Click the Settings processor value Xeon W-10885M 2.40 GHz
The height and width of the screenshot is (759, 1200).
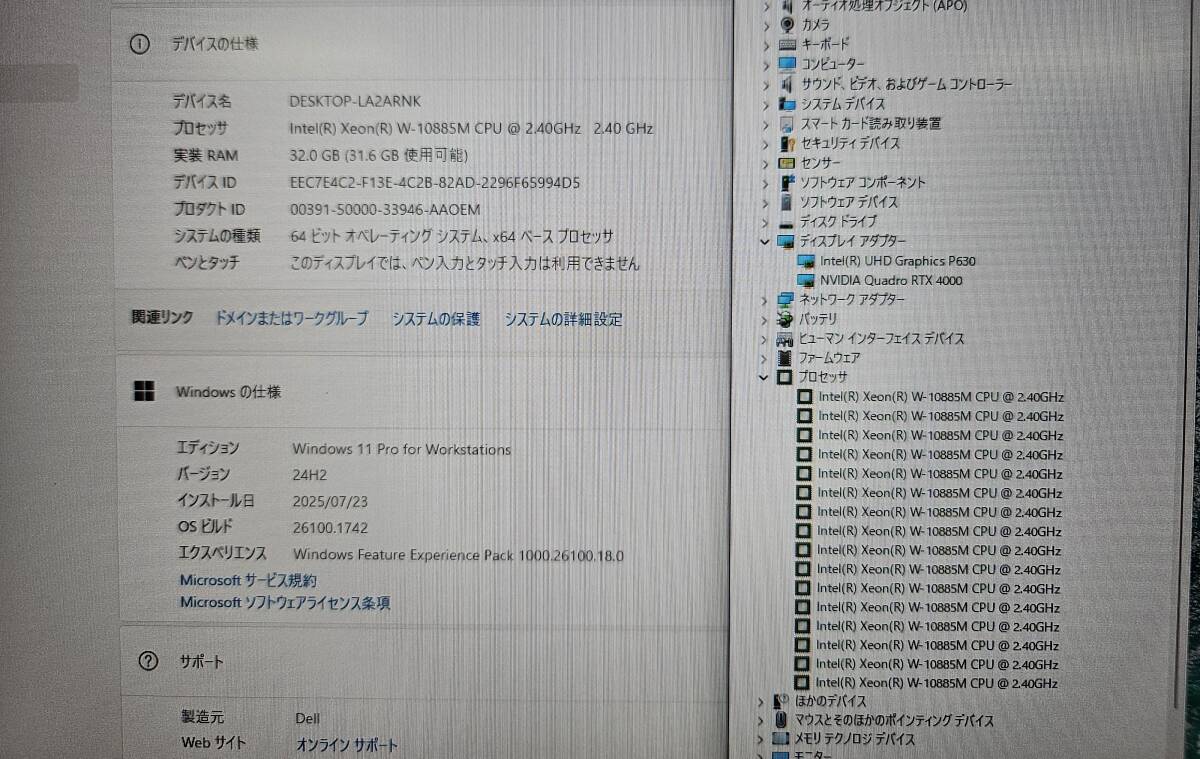click(x=472, y=129)
